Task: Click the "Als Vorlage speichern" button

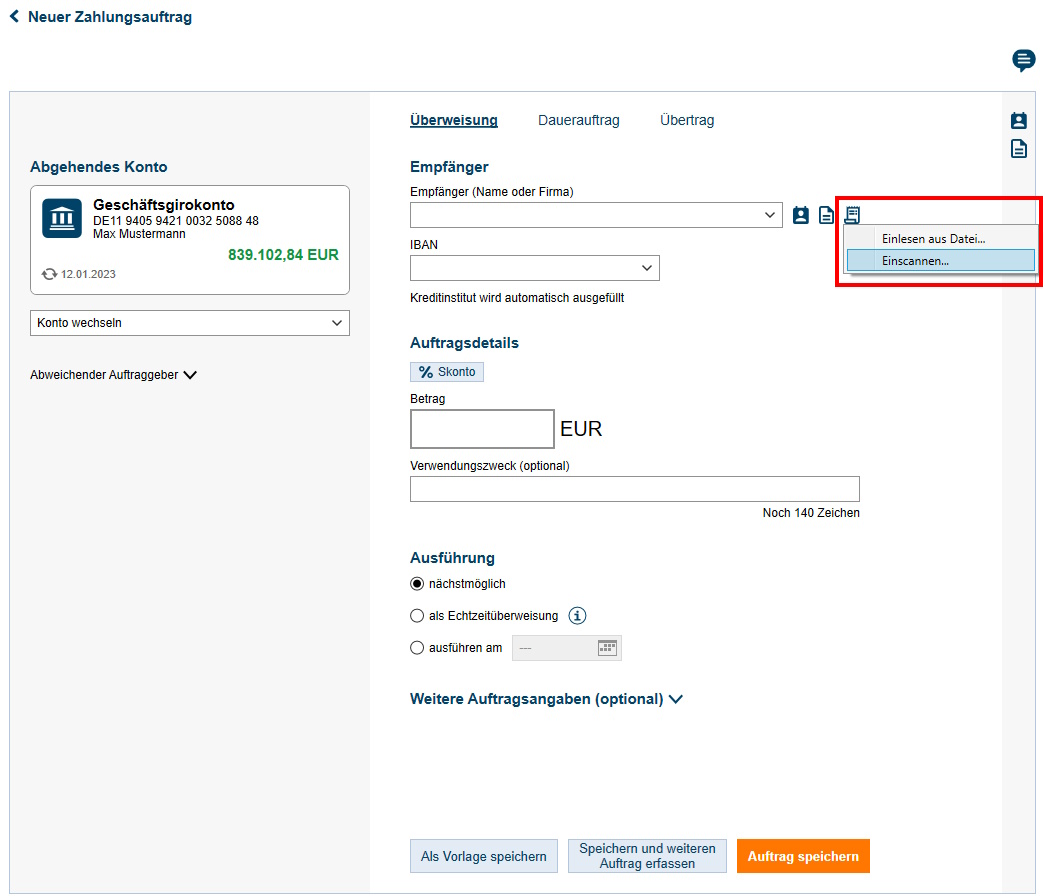Action: pyautogui.click(x=484, y=856)
